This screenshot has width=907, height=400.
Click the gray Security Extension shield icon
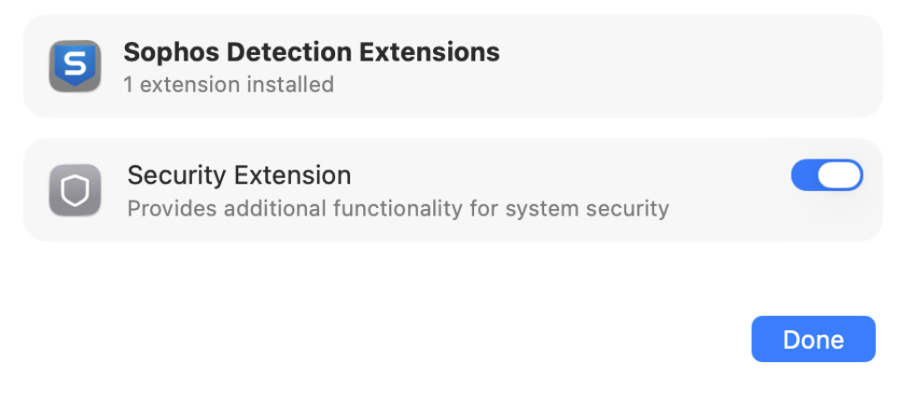[75, 190]
